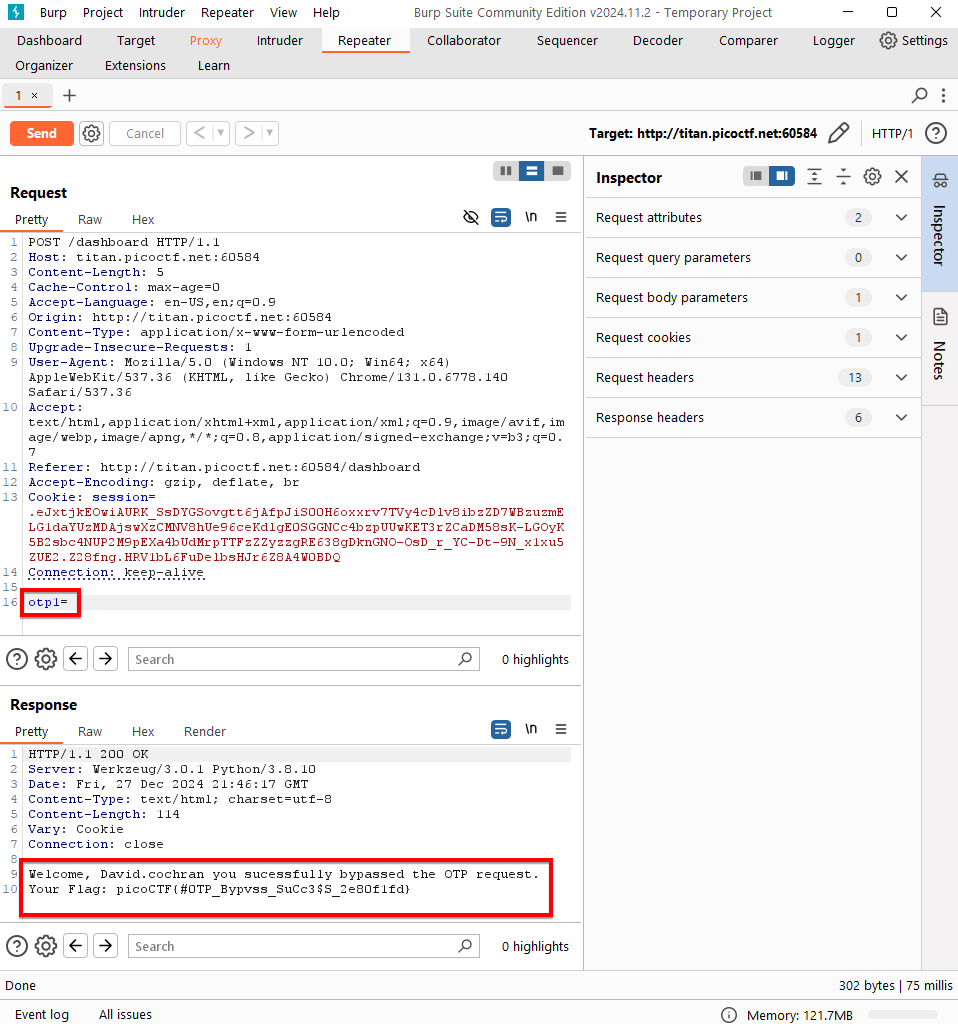958x1024 pixels.
Task: Go back to previous request
Action: 200,133
